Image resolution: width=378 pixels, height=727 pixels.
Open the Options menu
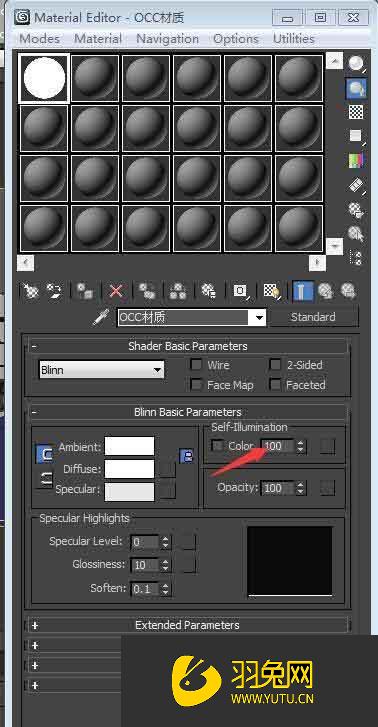click(236, 39)
